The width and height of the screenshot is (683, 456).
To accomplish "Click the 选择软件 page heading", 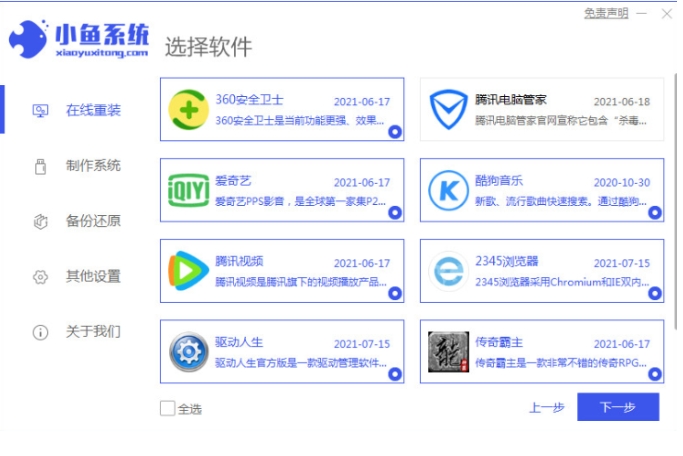I will [208, 47].
